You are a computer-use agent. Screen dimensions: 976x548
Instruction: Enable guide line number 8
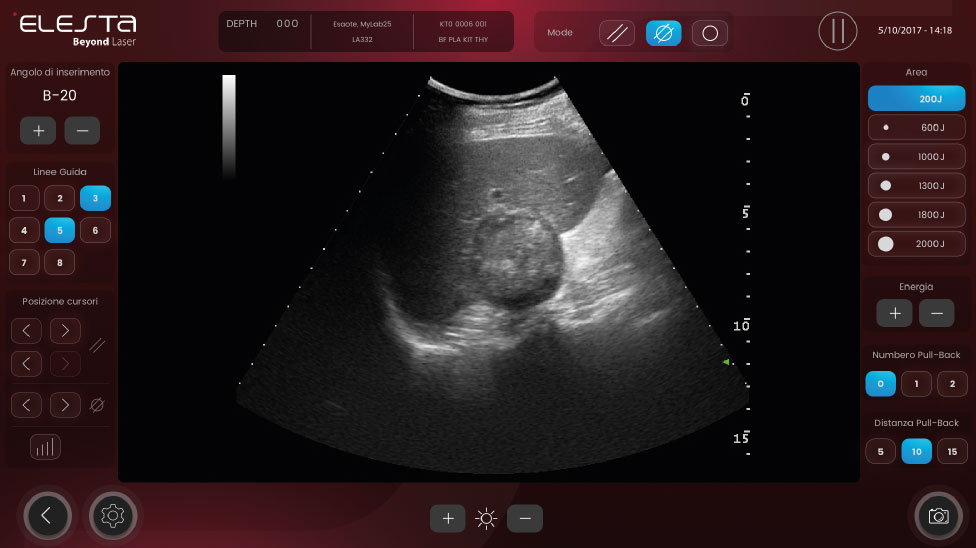click(x=60, y=263)
